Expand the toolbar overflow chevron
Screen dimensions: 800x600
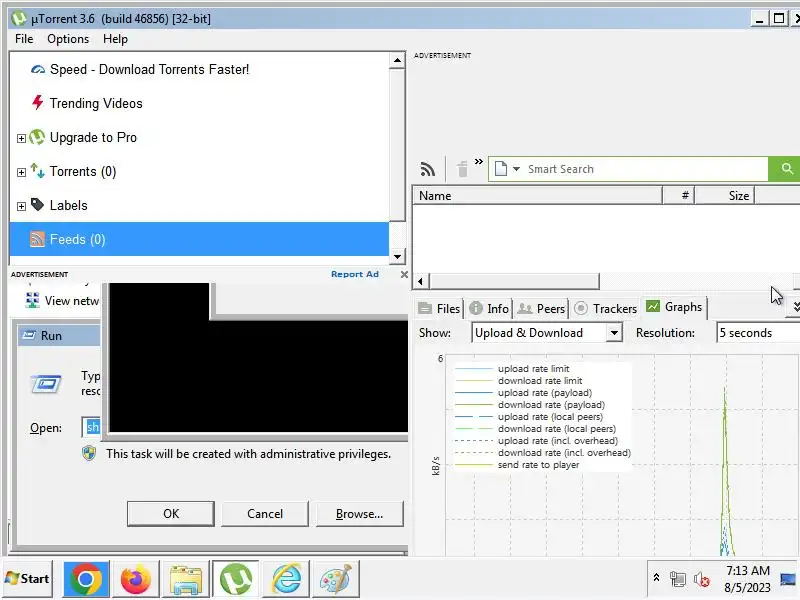[479, 162]
